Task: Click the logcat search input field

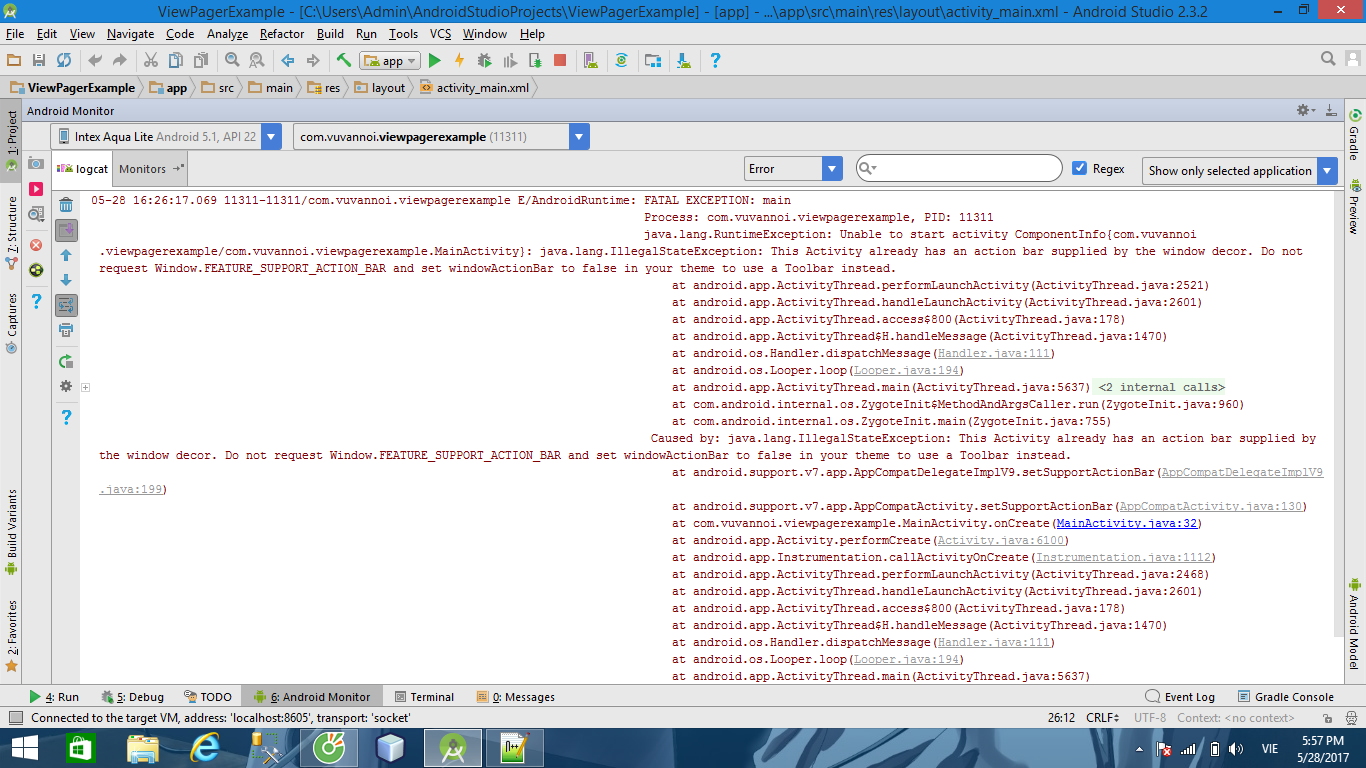Action: [x=965, y=169]
